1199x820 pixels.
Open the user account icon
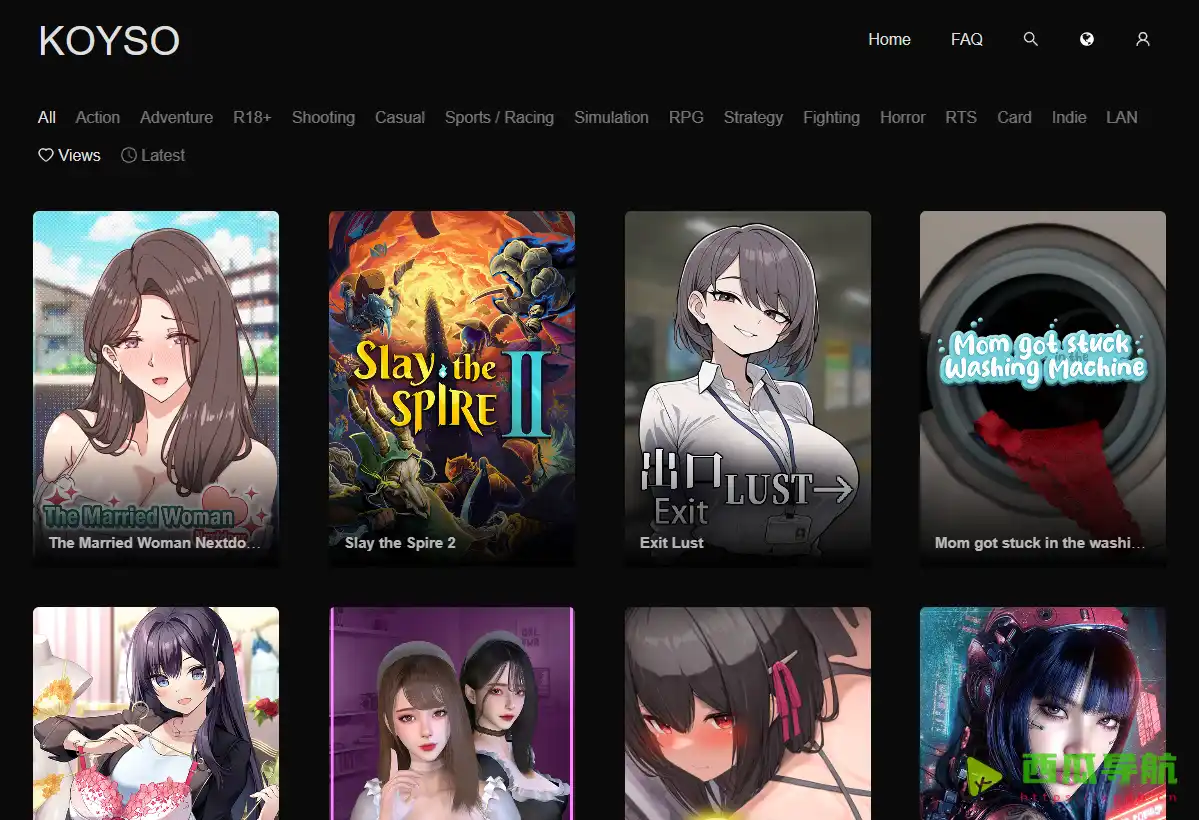1143,39
